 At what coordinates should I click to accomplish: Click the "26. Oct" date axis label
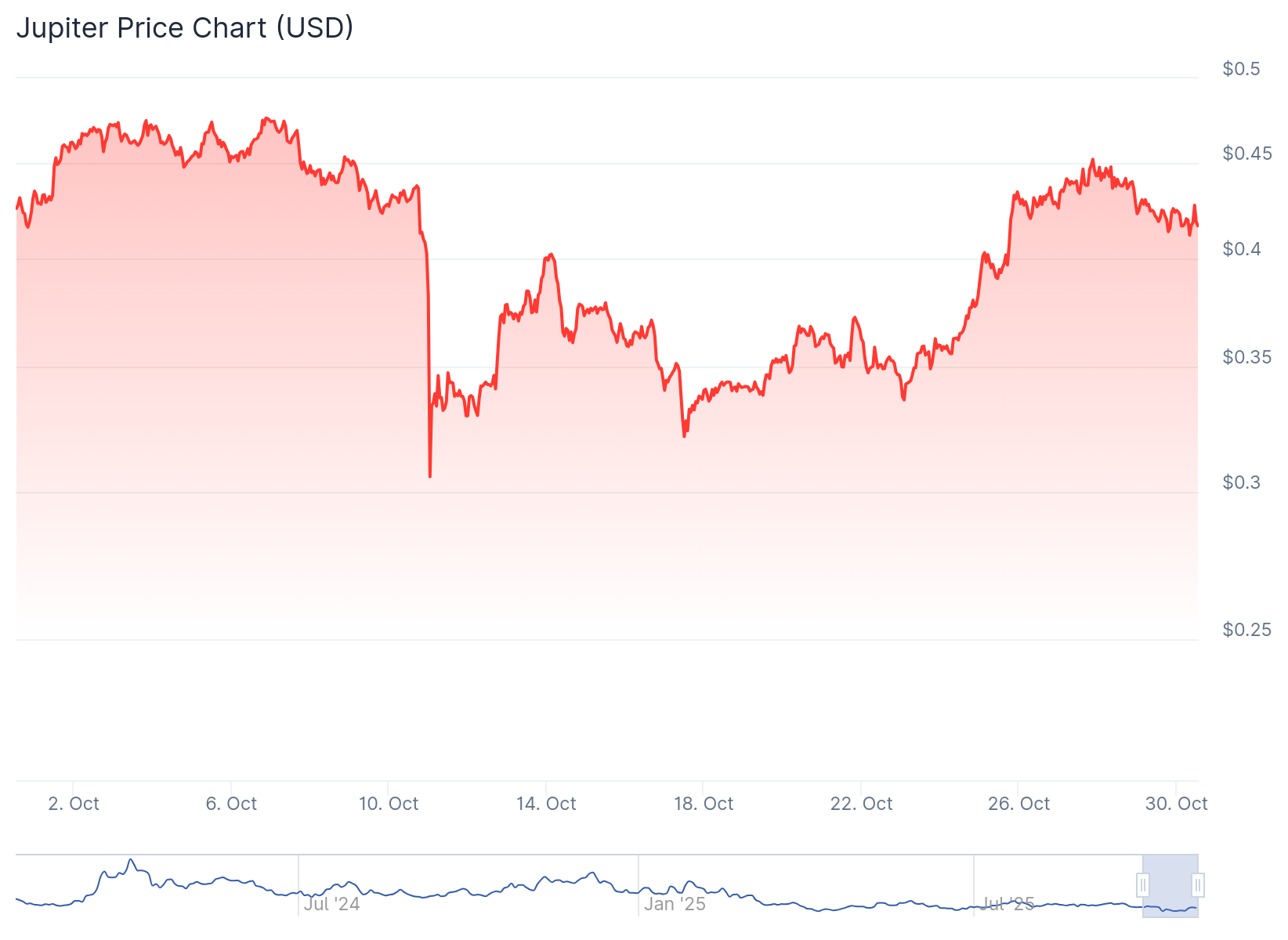[x=1018, y=804]
